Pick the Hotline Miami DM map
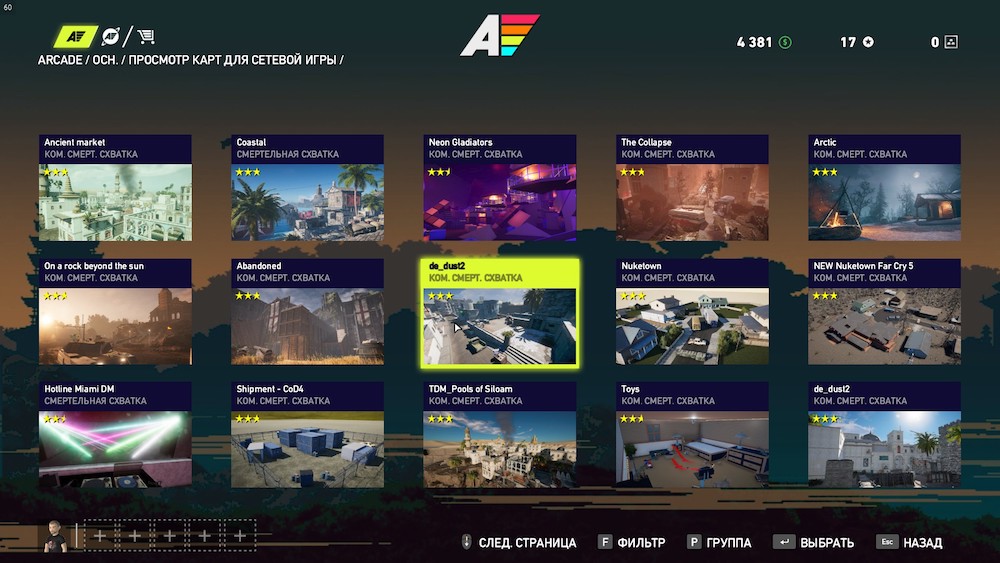Viewport: 1000px width, 563px height. click(115, 434)
